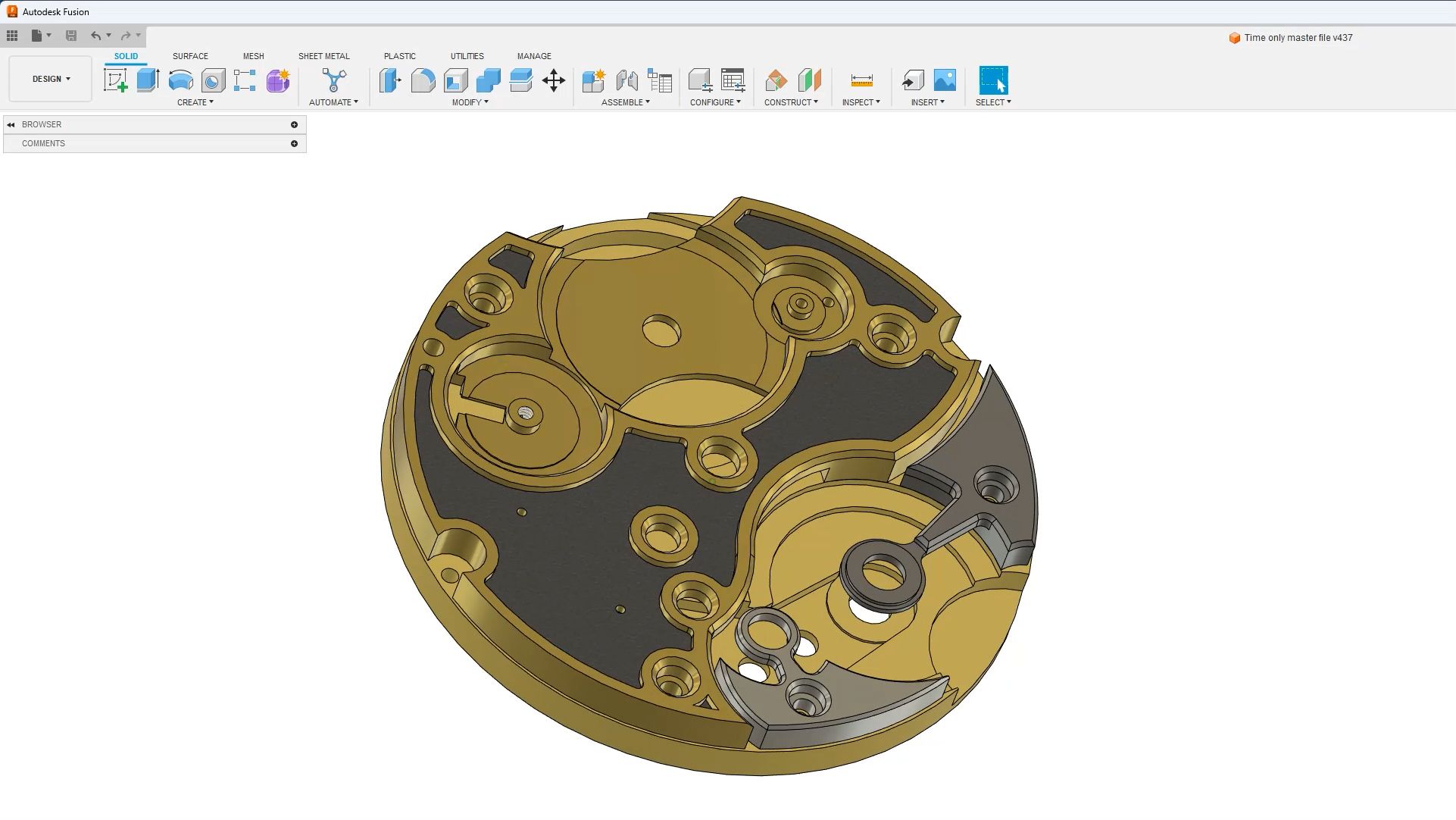
Task: Click the Automate branching icon
Action: tap(333, 80)
